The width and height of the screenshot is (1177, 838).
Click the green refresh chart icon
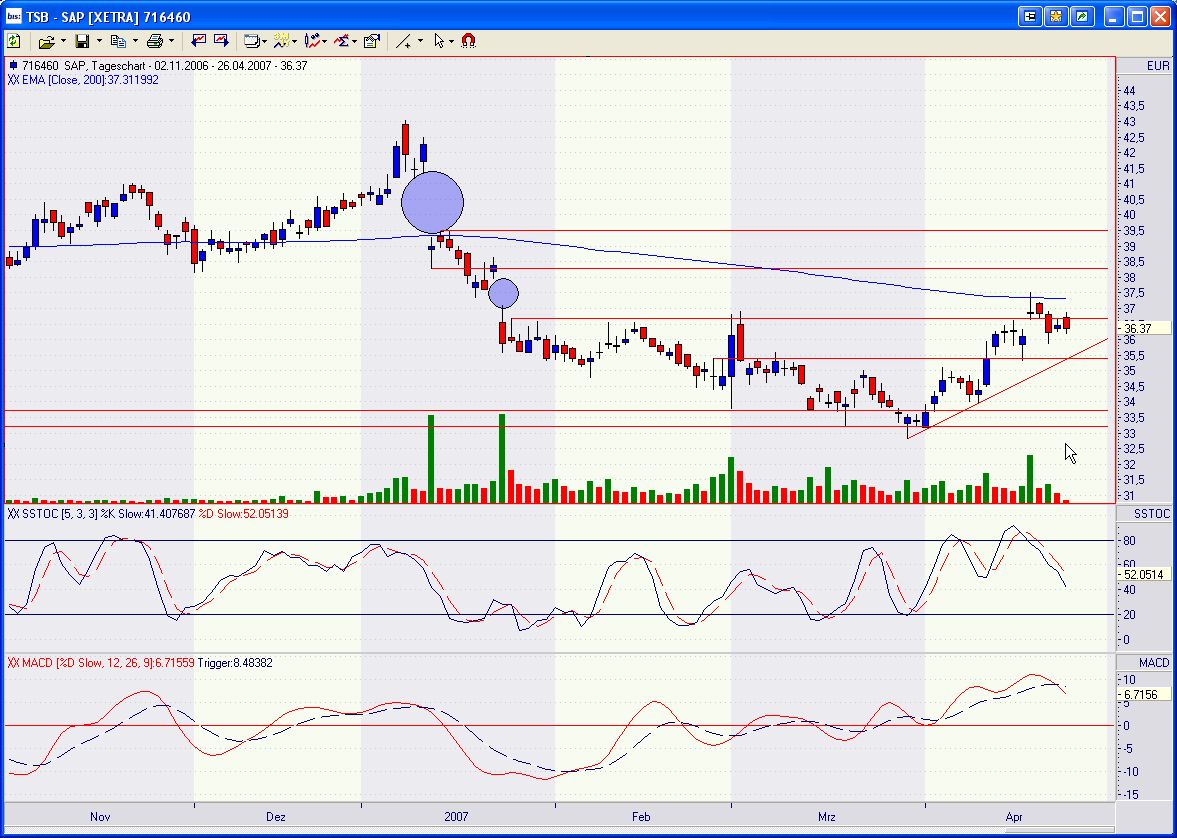[x=14, y=41]
